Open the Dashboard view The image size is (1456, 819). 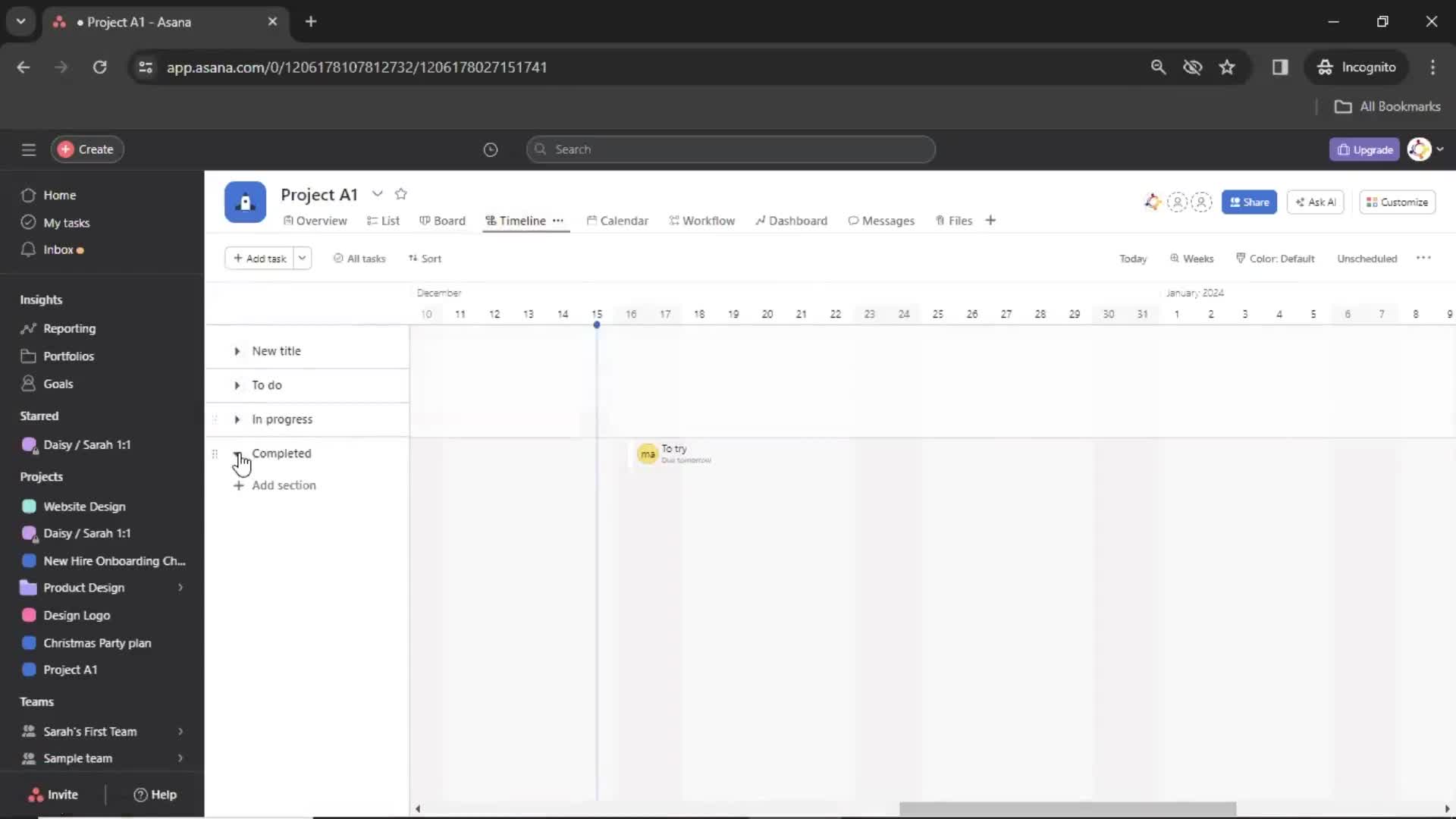[x=797, y=220]
